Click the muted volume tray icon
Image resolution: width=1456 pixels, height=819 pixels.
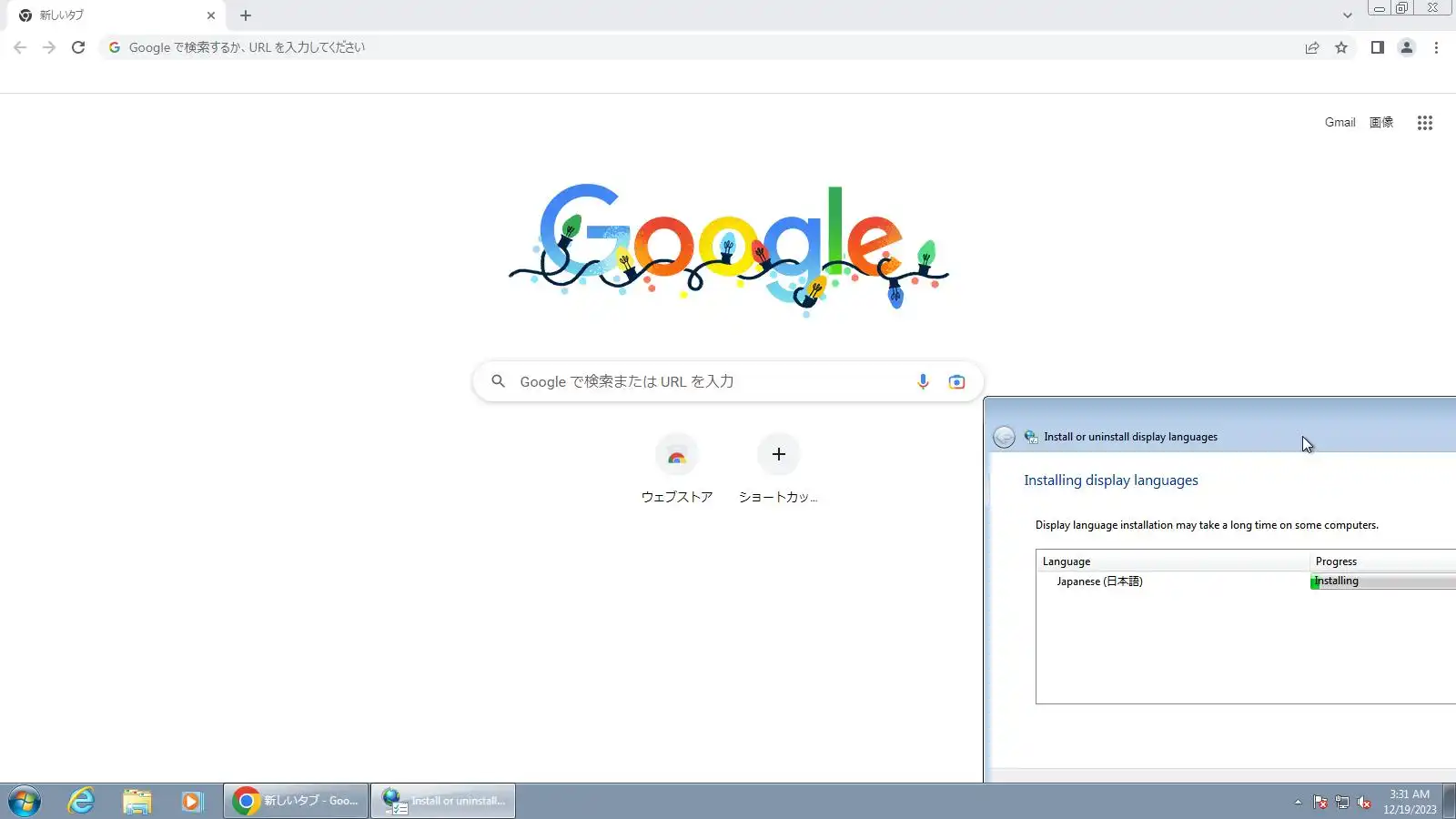[x=1364, y=802]
